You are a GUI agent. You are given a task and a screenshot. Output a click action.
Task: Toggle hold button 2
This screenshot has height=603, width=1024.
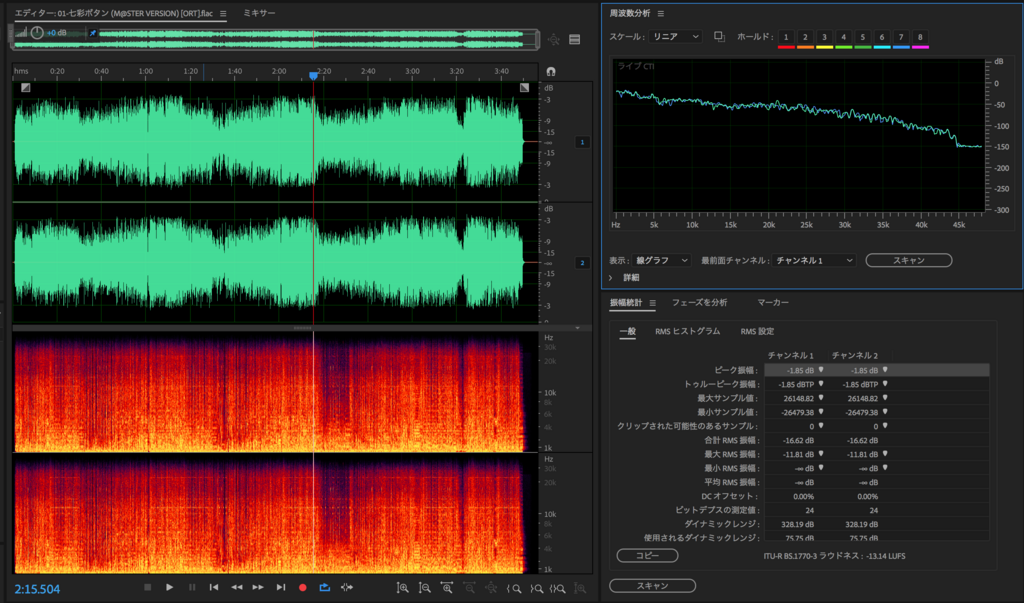click(805, 37)
